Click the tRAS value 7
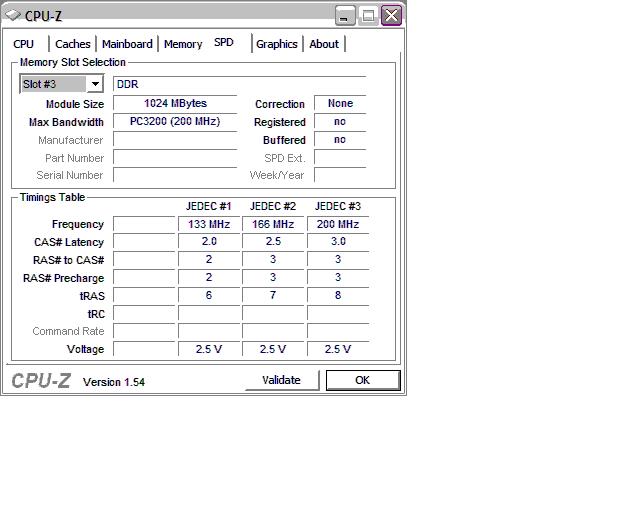 click(x=273, y=295)
